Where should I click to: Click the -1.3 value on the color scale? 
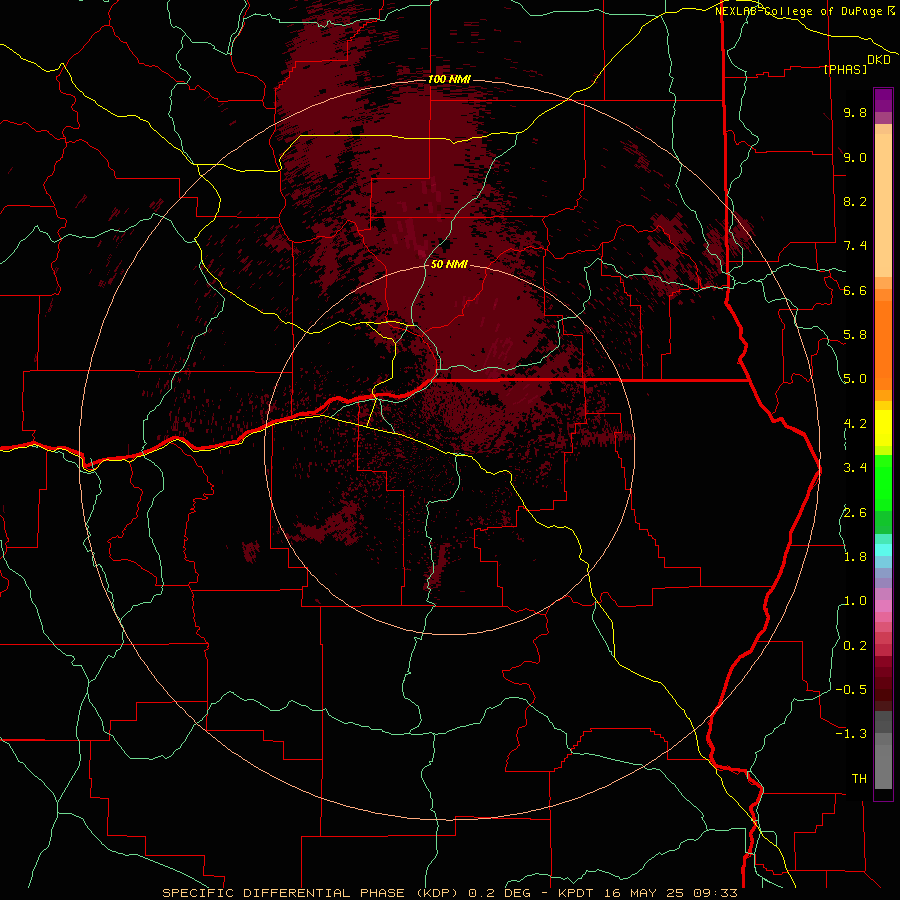851,734
